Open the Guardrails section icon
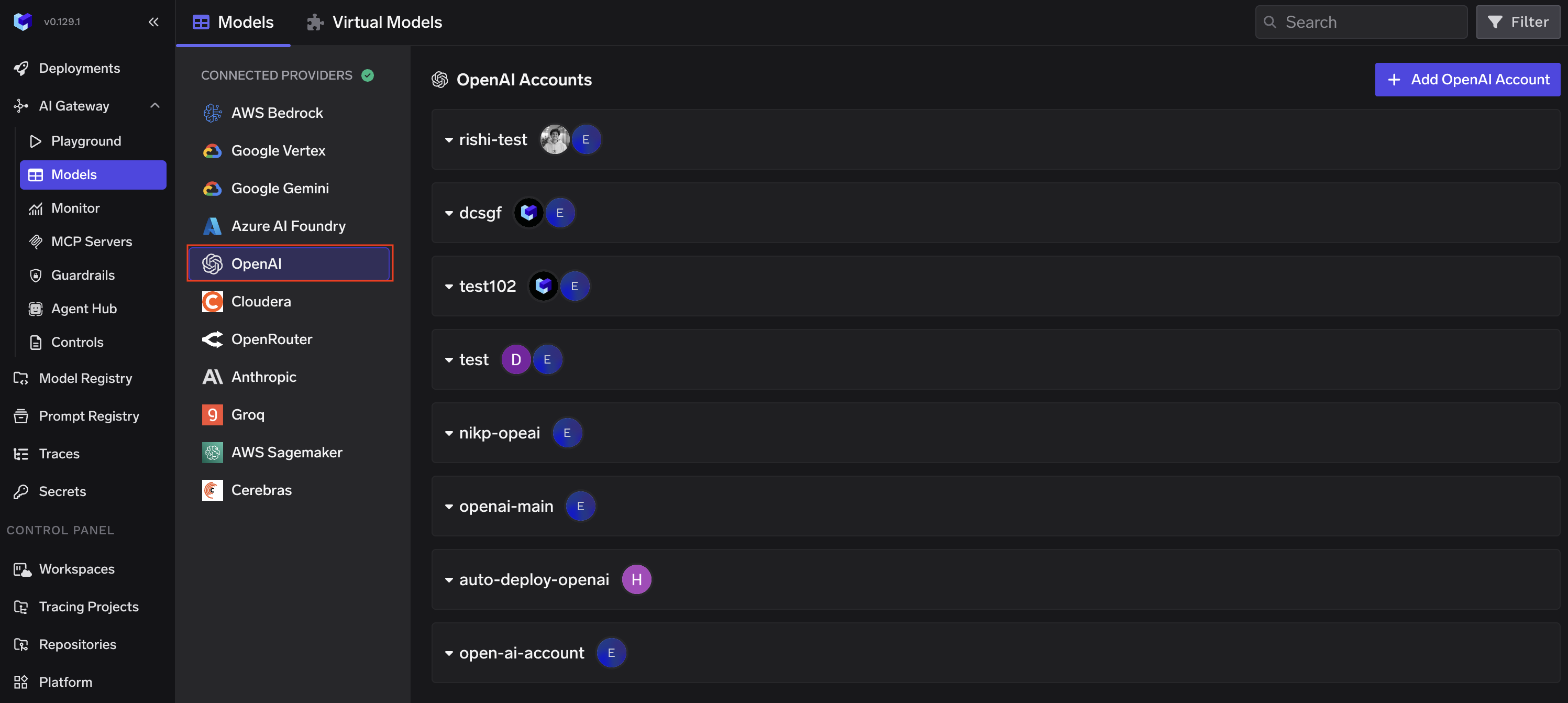The width and height of the screenshot is (1568, 703). click(36, 274)
